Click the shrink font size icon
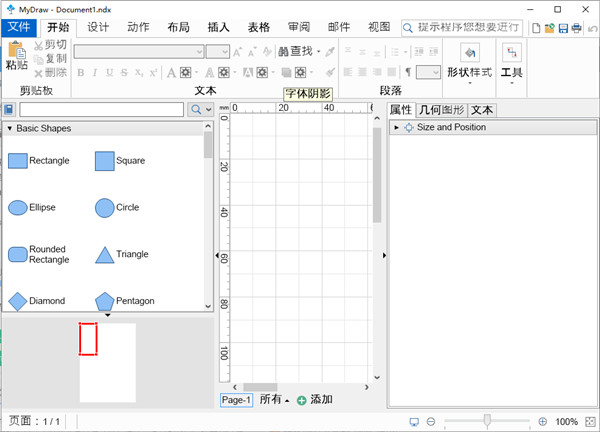This screenshot has width=600, height=432. [252, 52]
